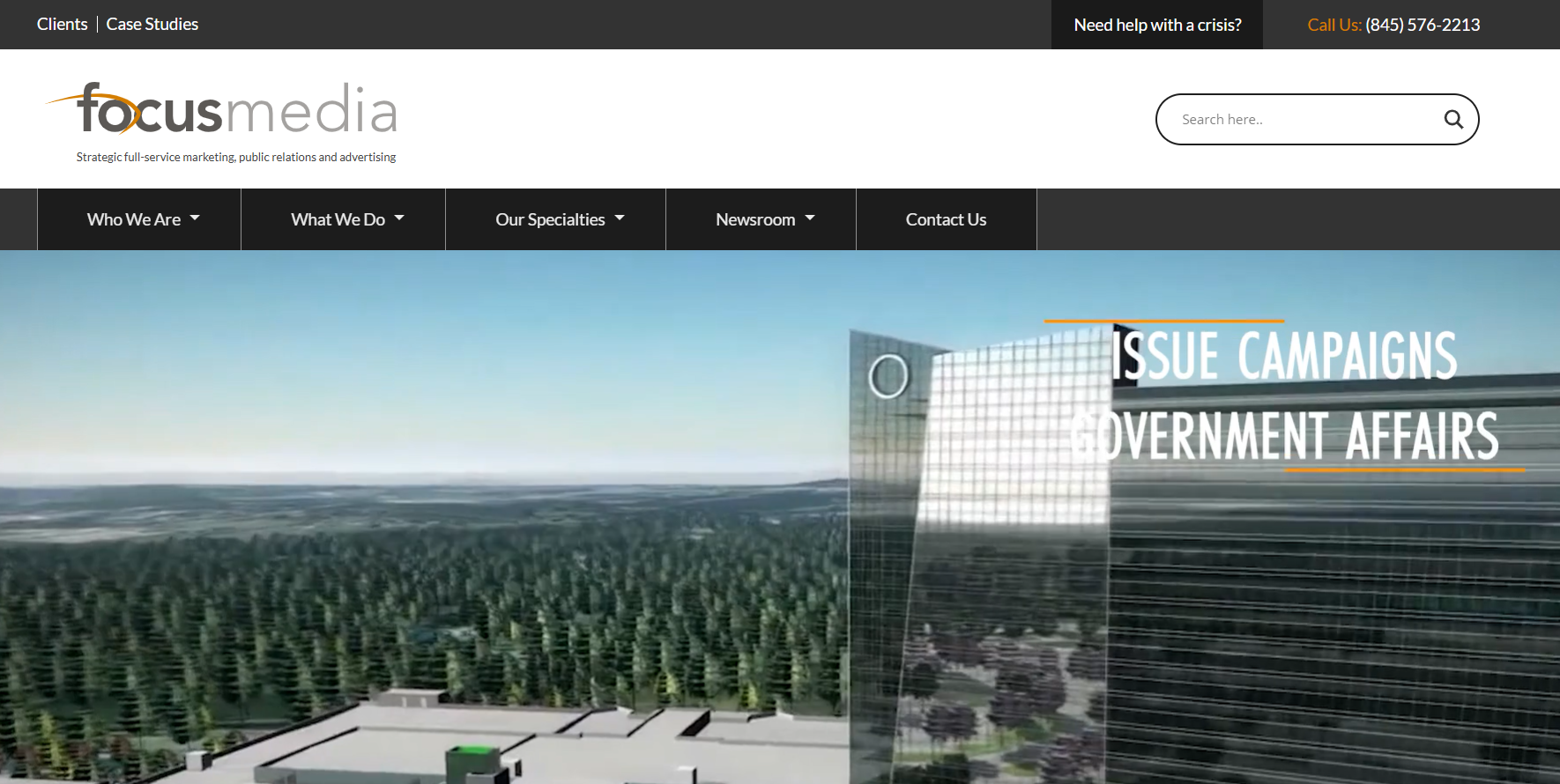Click the tagline text under the logo
This screenshot has height=784, width=1560.
click(x=236, y=157)
